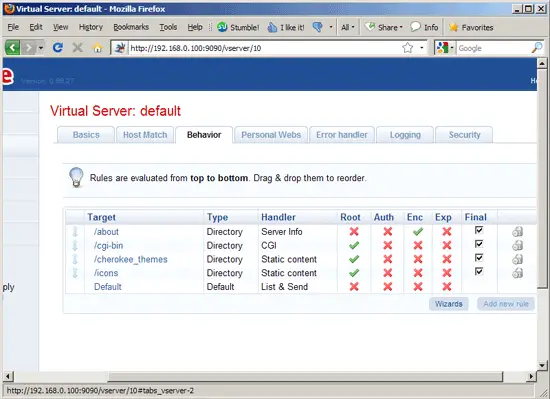Click the green back navigation arrow

coord(12,47)
